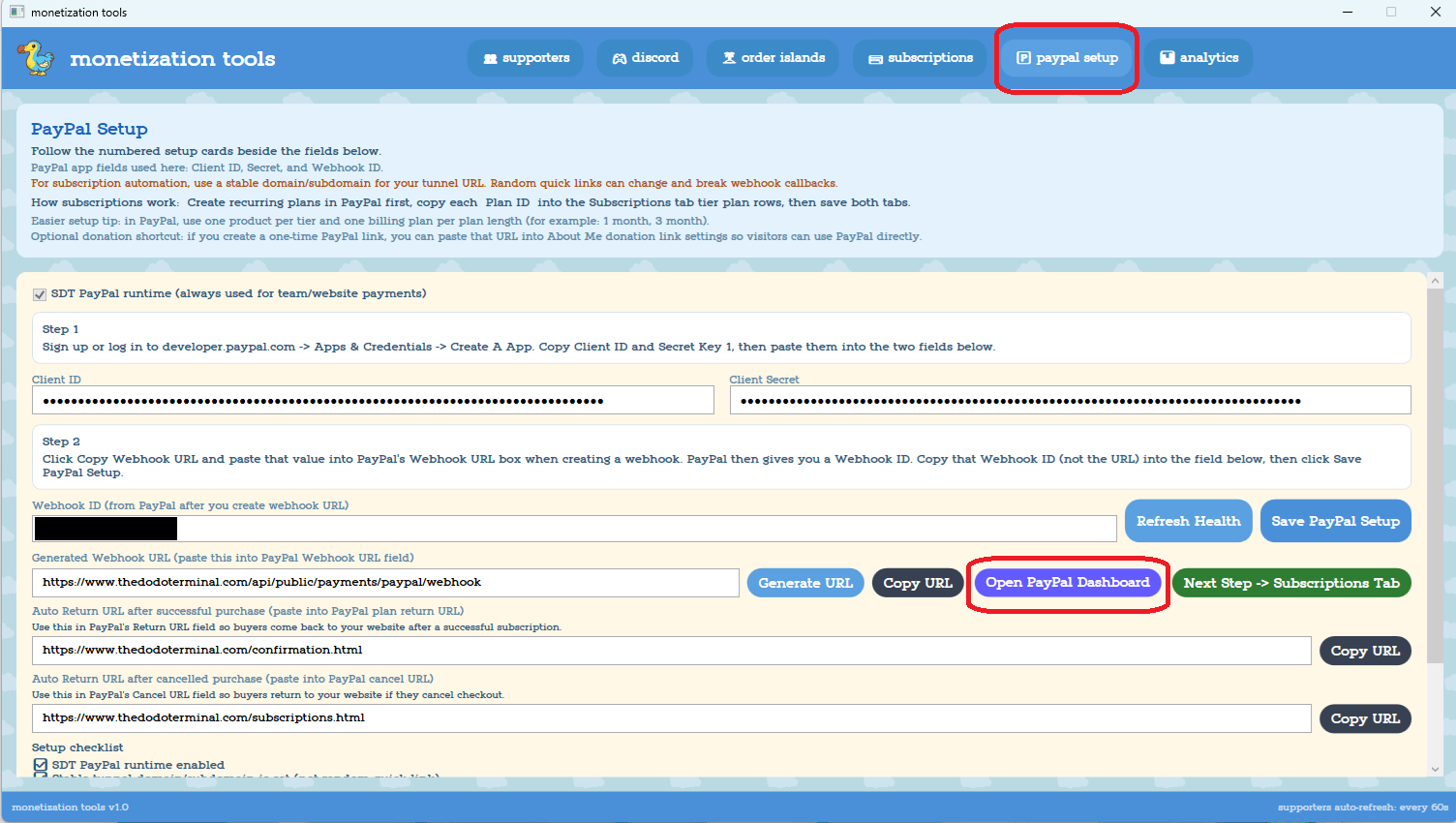Save the PayPal Setup
1456x823 pixels.
point(1336,521)
